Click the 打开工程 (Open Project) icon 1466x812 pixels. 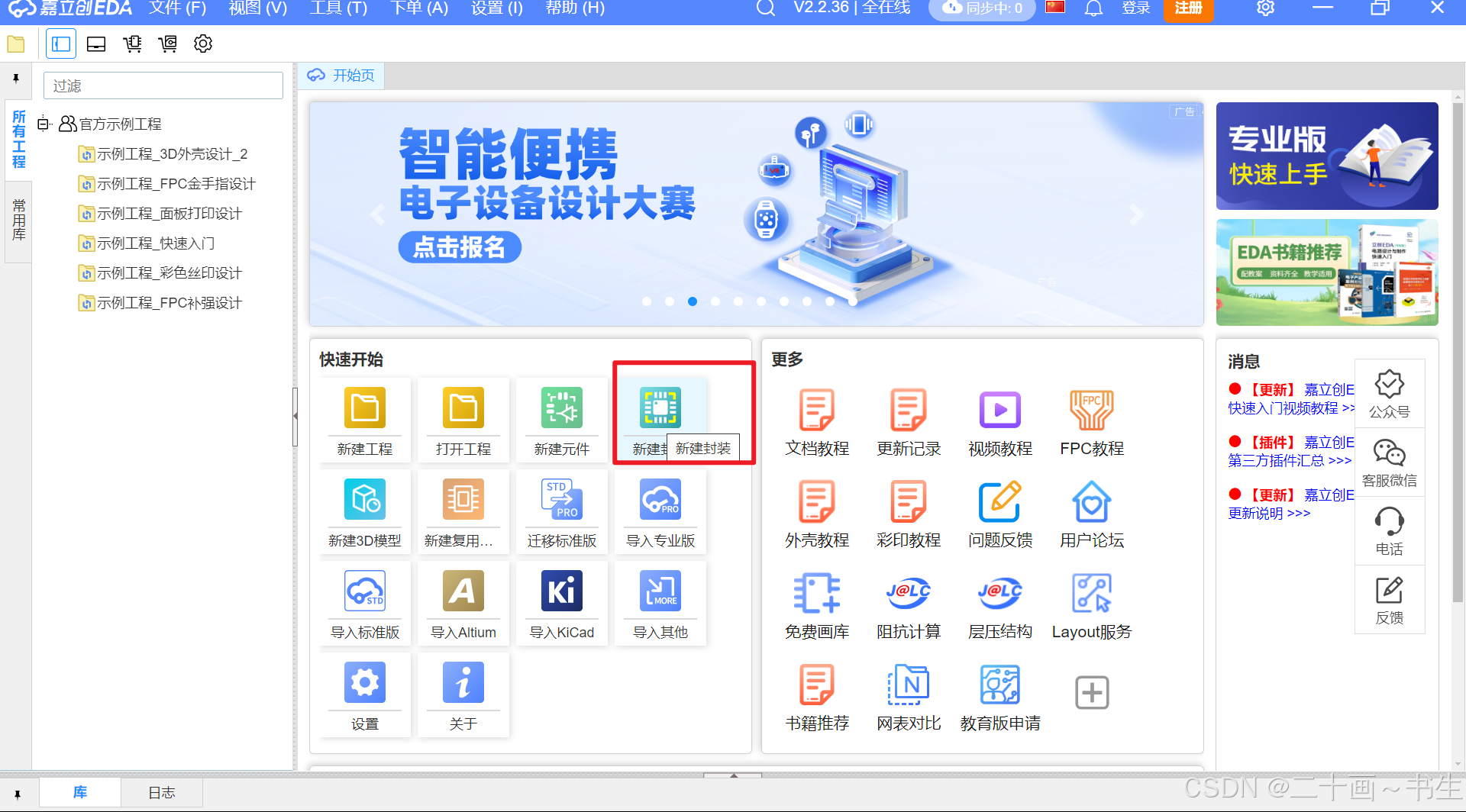tap(463, 408)
